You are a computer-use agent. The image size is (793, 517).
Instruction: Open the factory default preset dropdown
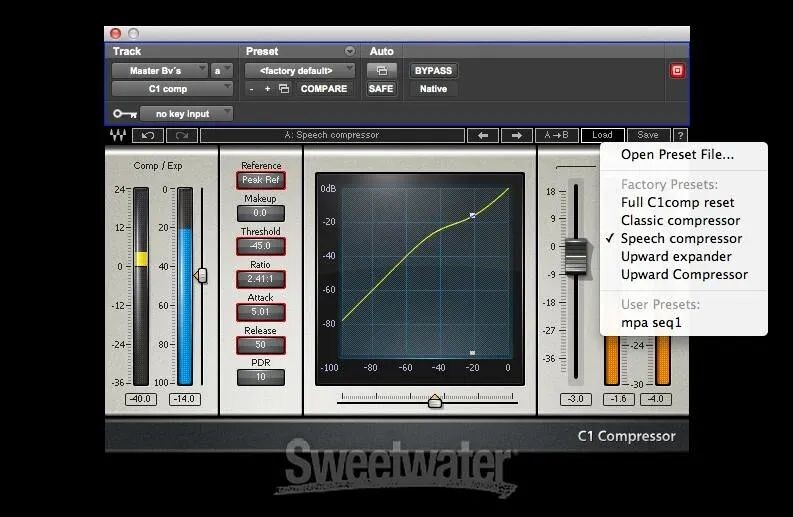pos(300,71)
